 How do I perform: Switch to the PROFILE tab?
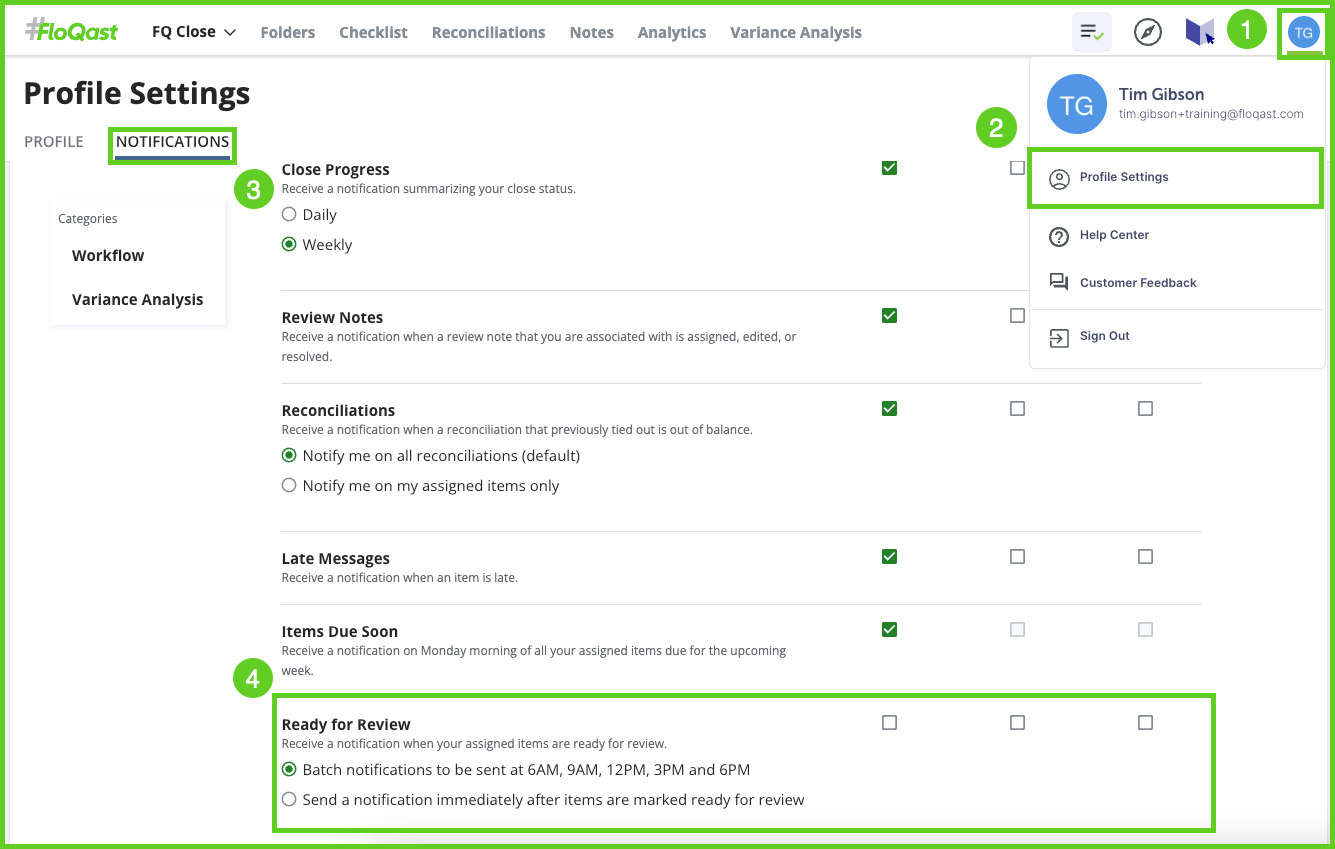click(54, 142)
